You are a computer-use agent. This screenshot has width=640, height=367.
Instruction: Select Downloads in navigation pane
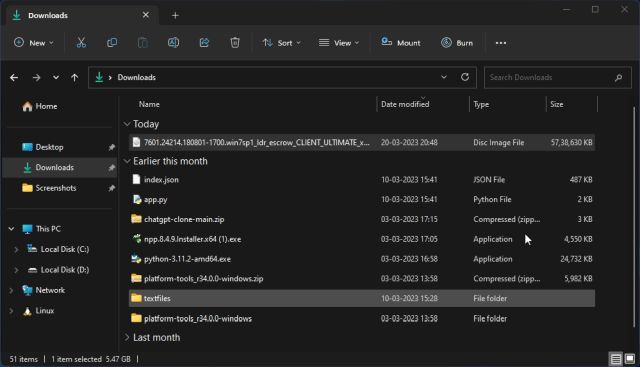[60, 167]
